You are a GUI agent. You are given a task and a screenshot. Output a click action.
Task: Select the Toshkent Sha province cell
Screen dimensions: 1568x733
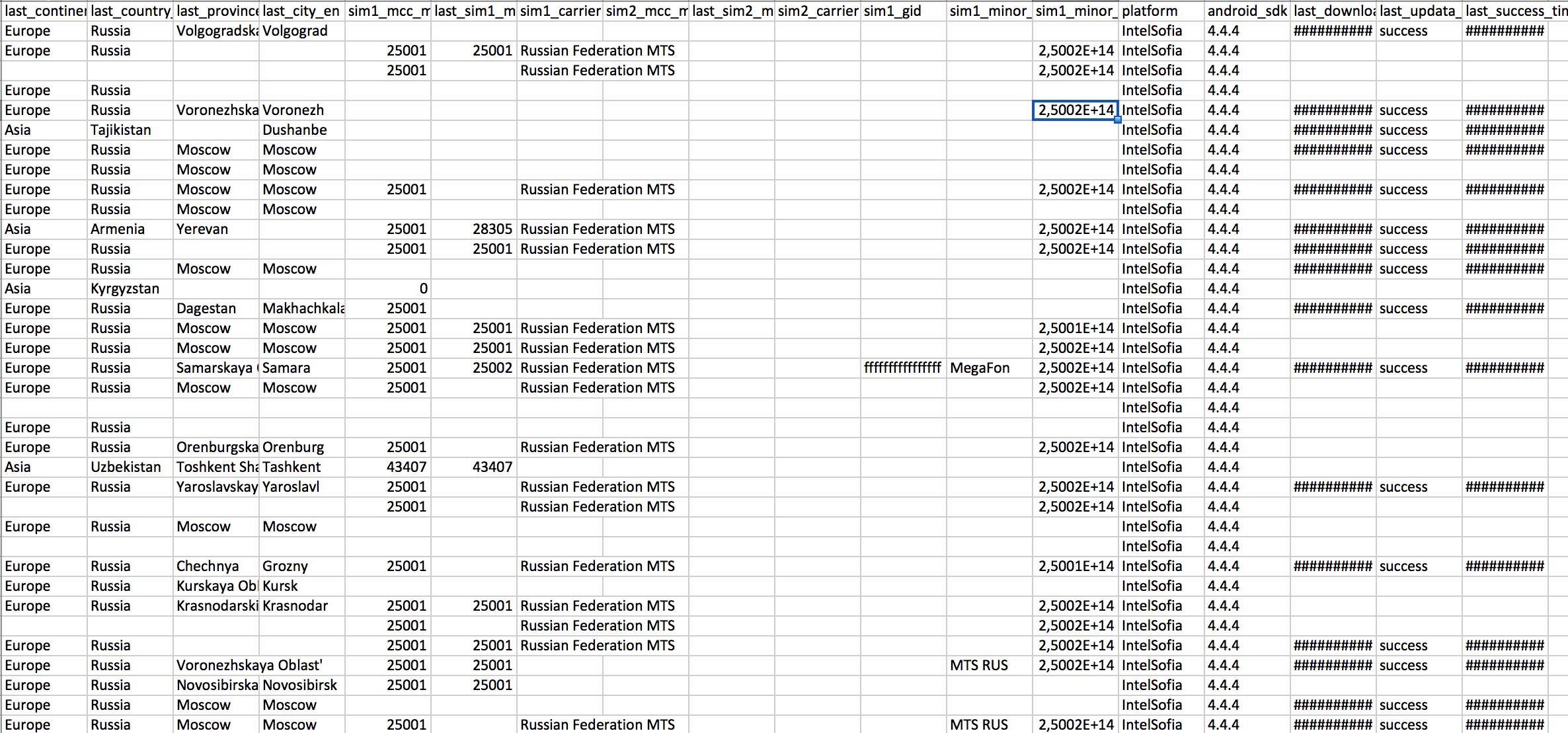216,467
